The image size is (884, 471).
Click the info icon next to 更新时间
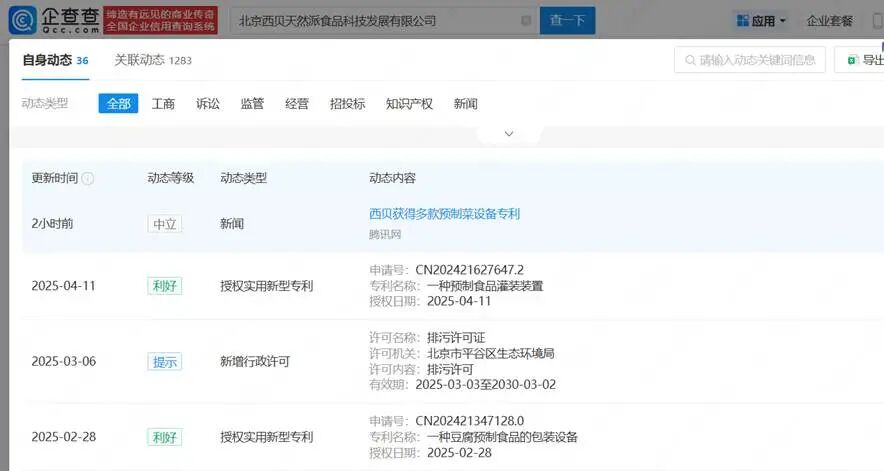[x=87, y=178]
